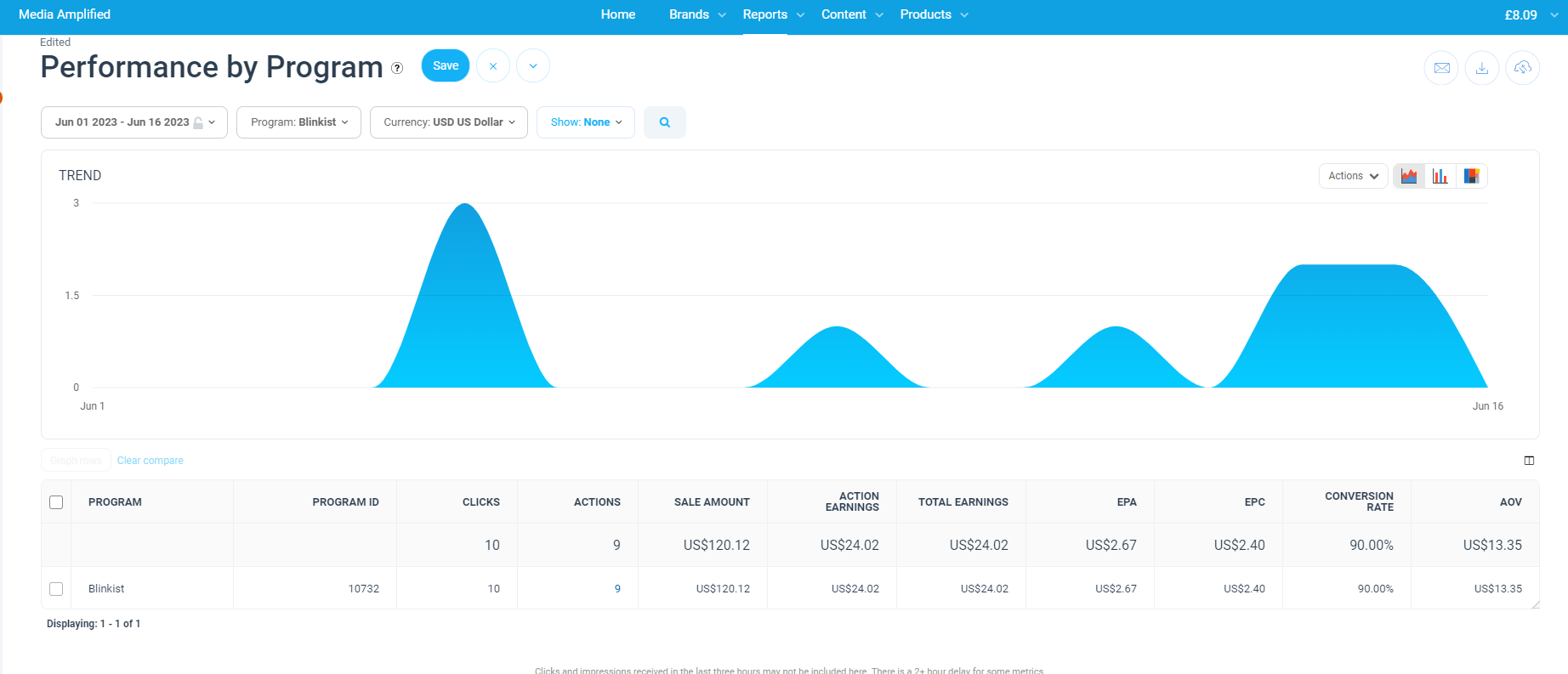Click totals row US$120.12 sale amount

click(717, 545)
